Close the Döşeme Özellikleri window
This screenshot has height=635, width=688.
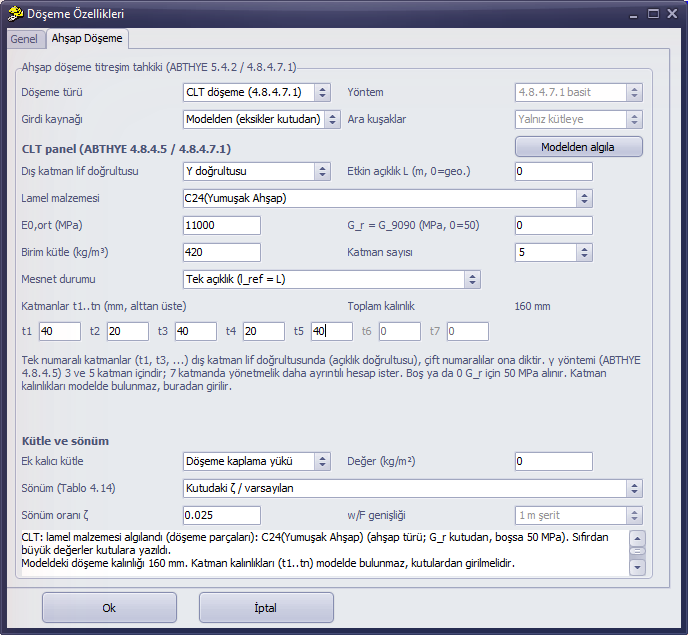672,14
